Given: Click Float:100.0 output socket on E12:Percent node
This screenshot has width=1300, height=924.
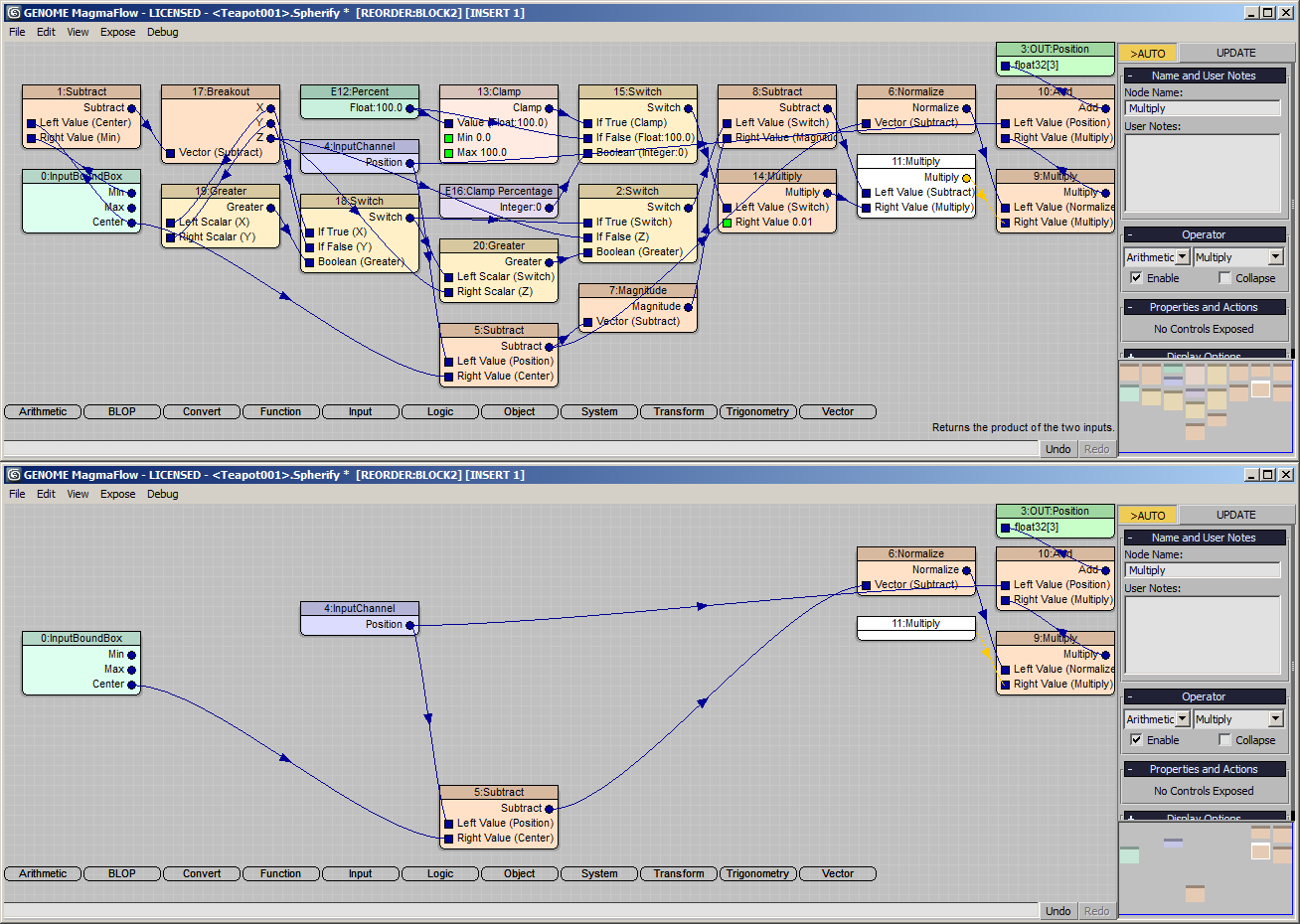Looking at the screenshot, I should pos(409,108).
